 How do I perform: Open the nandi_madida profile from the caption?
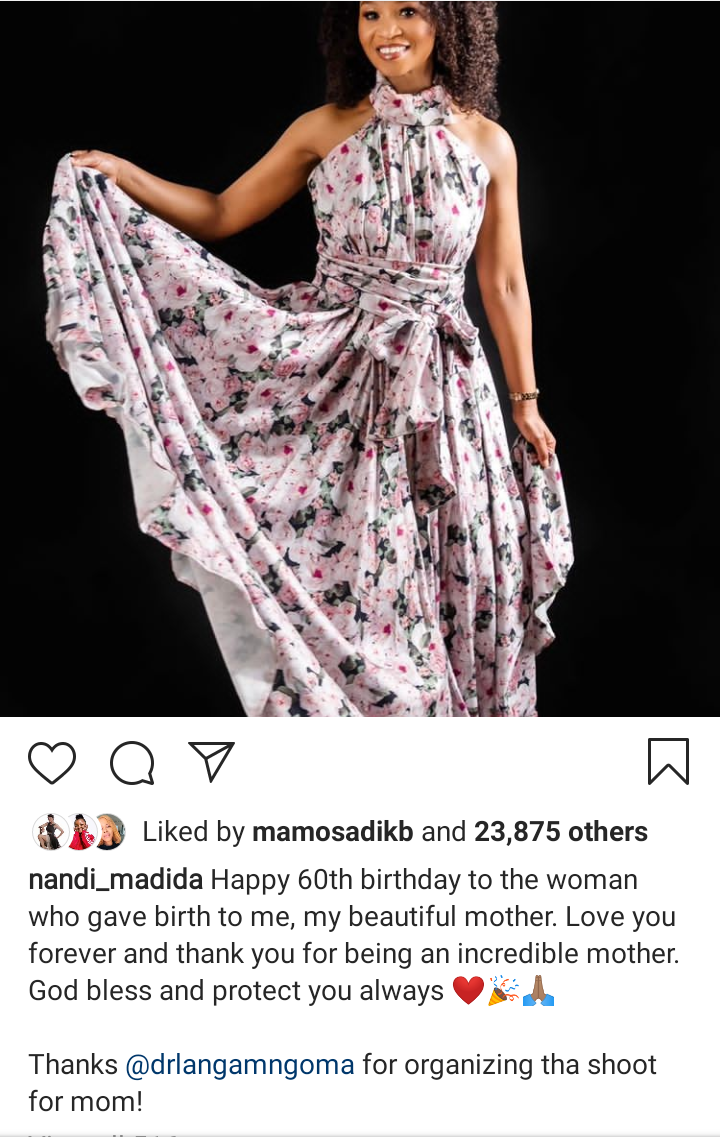click(116, 880)
